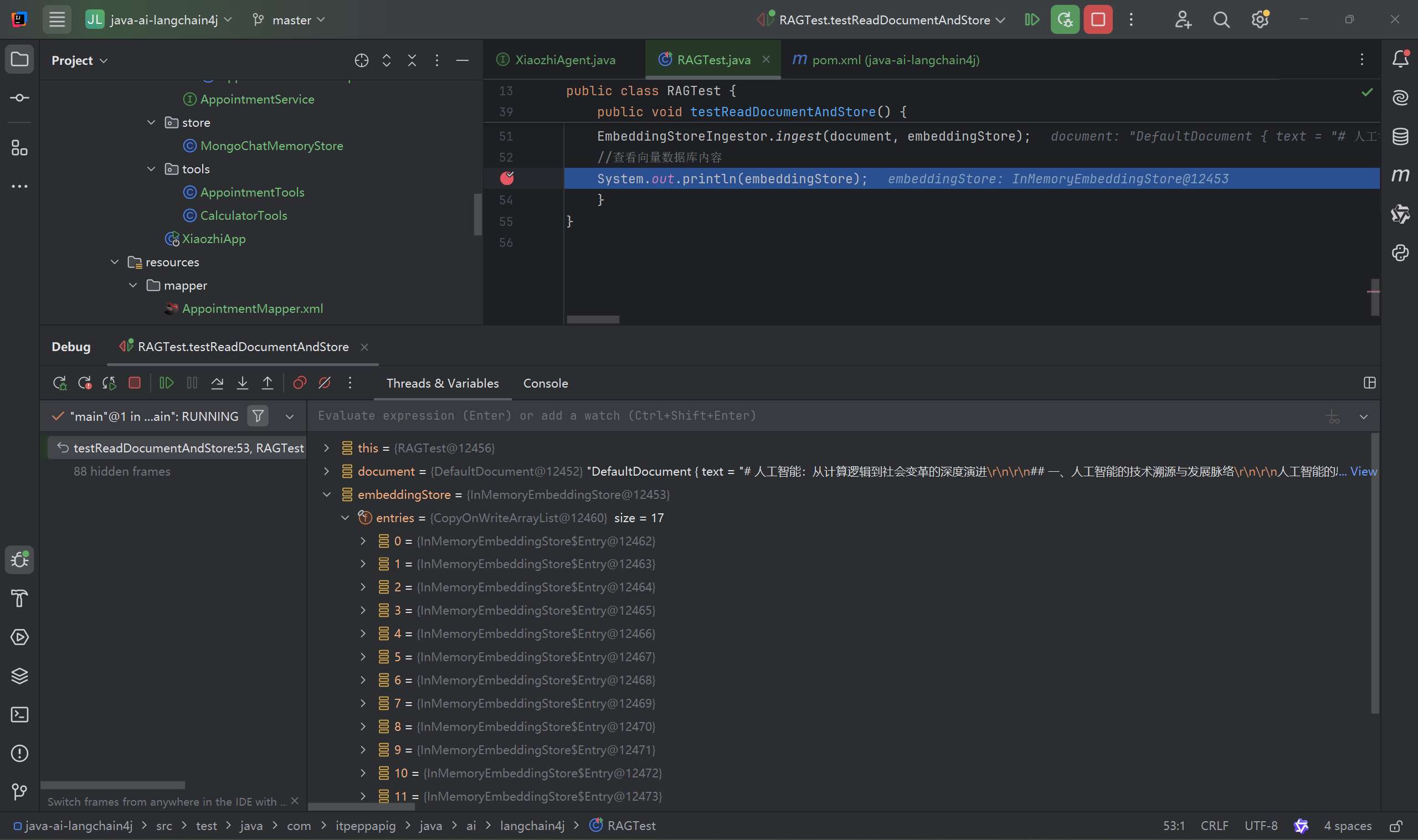Expand entry 0 of the entries list

[363, 541]
